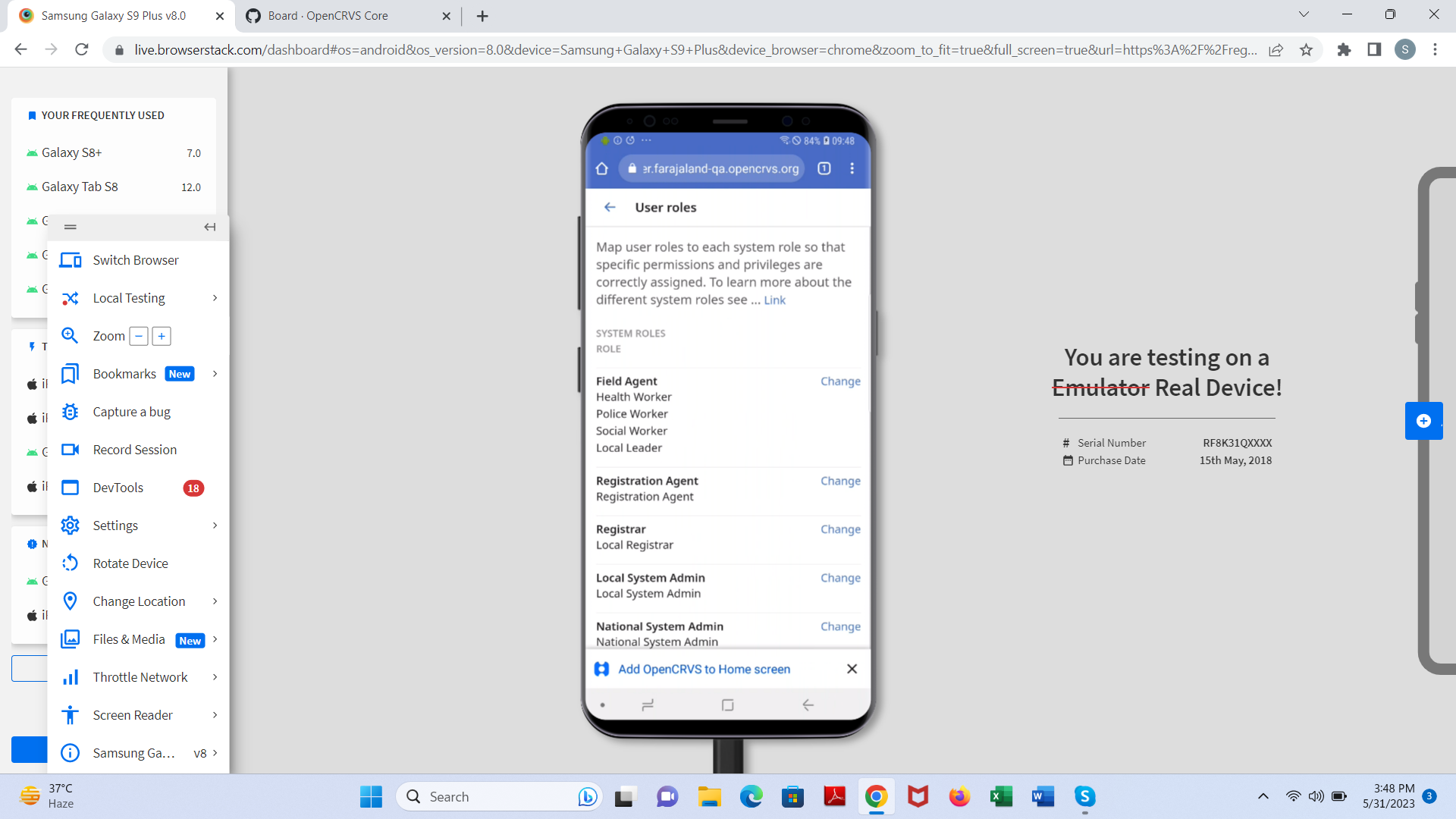1456x819 pixels.
Task: Switch to the Samsung Galaxy S9 Plus tab
Action: pyautogui.click(x=114, y=15)
